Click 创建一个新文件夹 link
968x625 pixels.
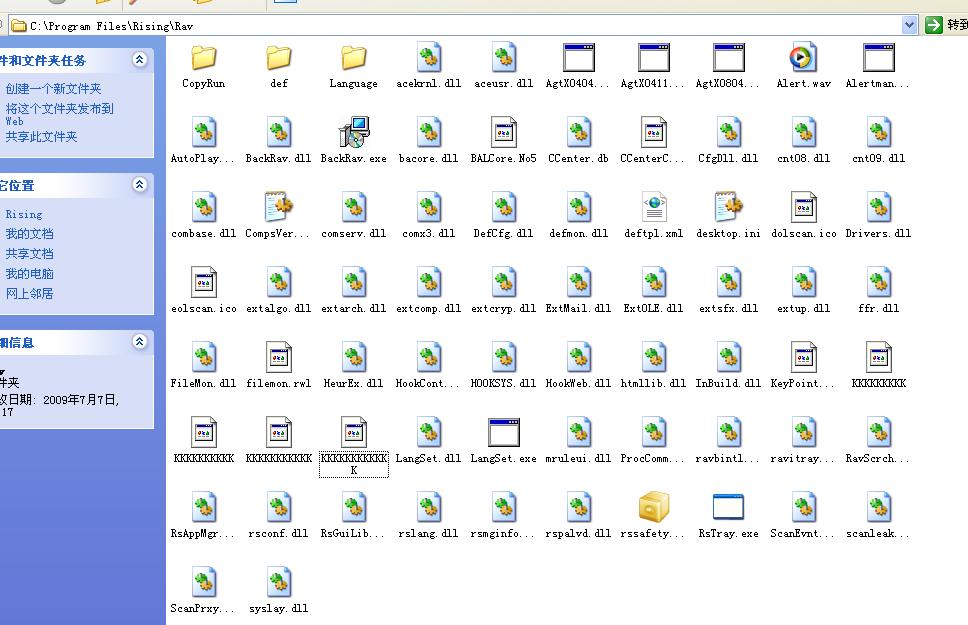click(x=53, y=89)
